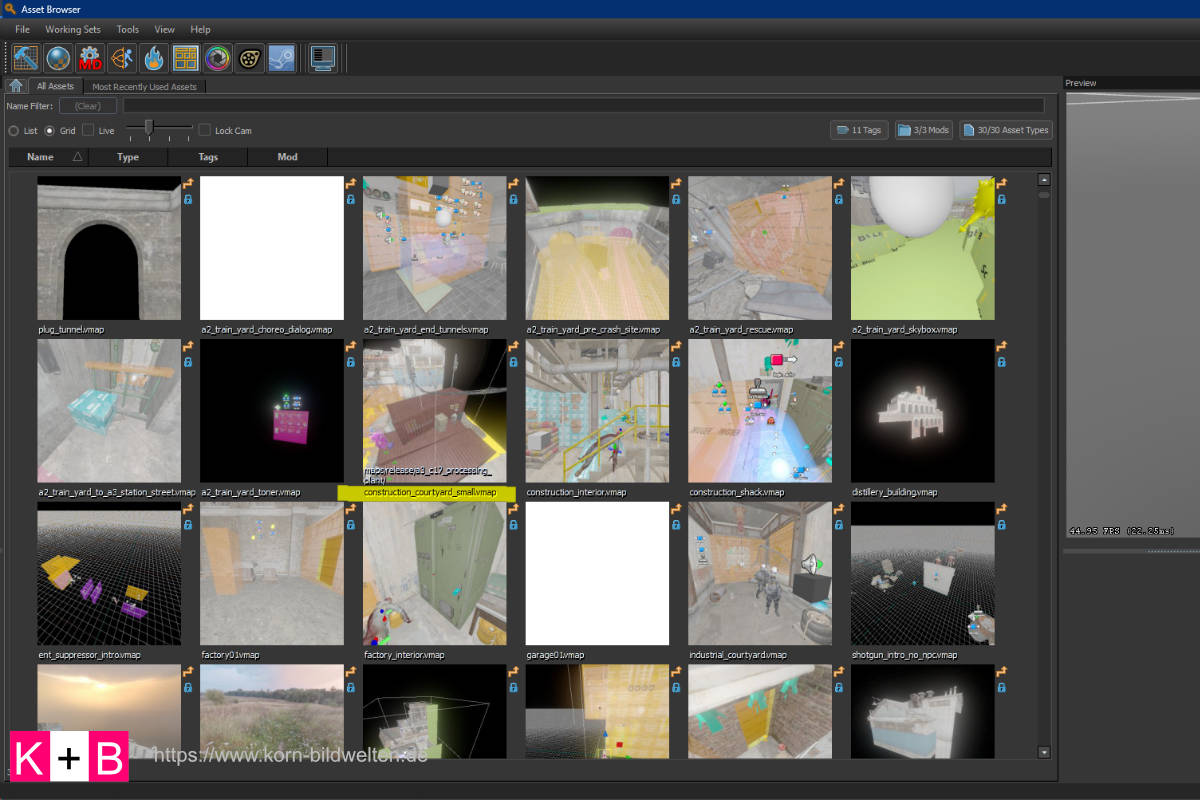Screen dimensions: 1200x800
Task: Select the a2_train_yard_pre_crash_site.vmap thumbnail
Action: click(597, 248)
